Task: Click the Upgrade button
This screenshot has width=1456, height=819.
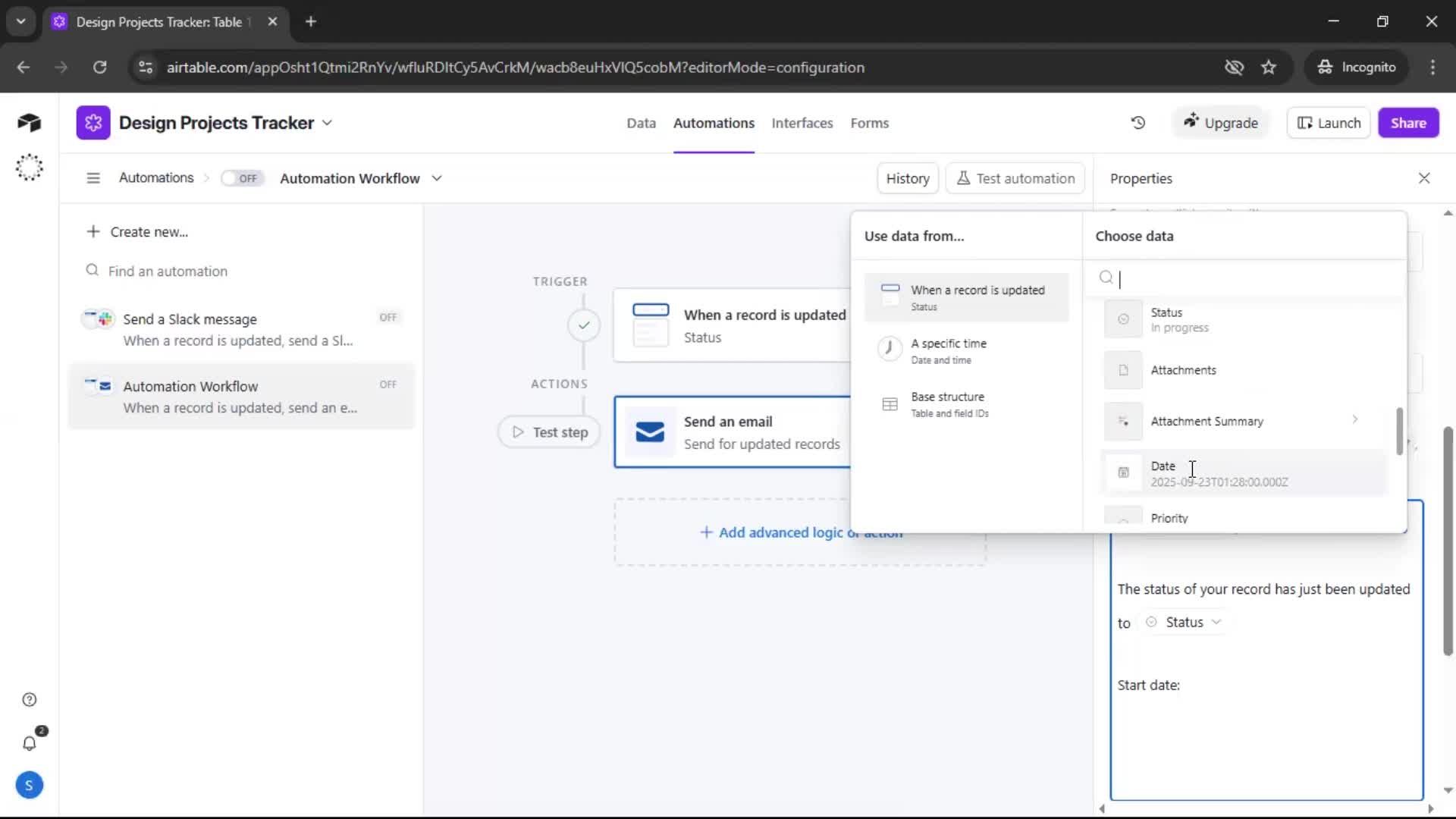Action: coord(1220,123)
